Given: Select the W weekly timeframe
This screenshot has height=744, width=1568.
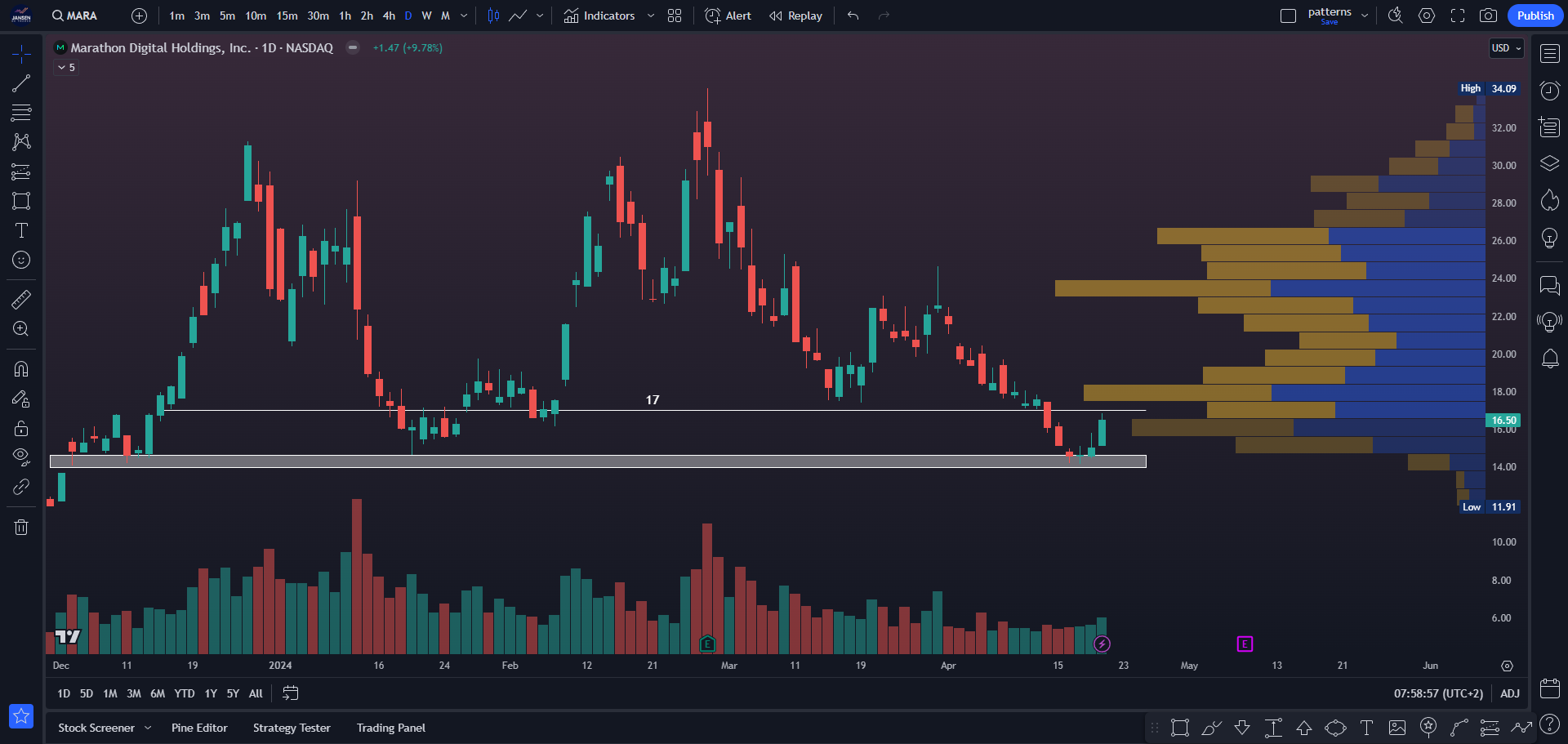Looking at the screenshot, I should (x=426, y=16).
